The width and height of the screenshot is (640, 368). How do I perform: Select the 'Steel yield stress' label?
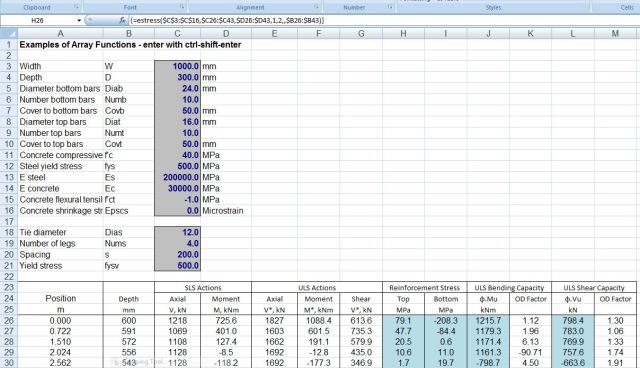tap(60, 166)
